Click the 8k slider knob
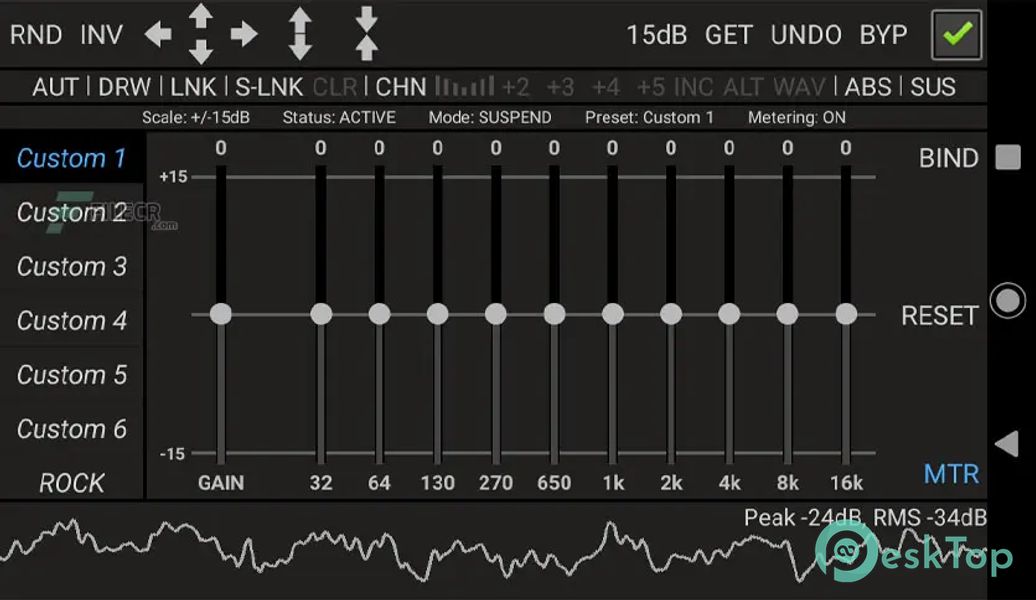 [788, 314]
